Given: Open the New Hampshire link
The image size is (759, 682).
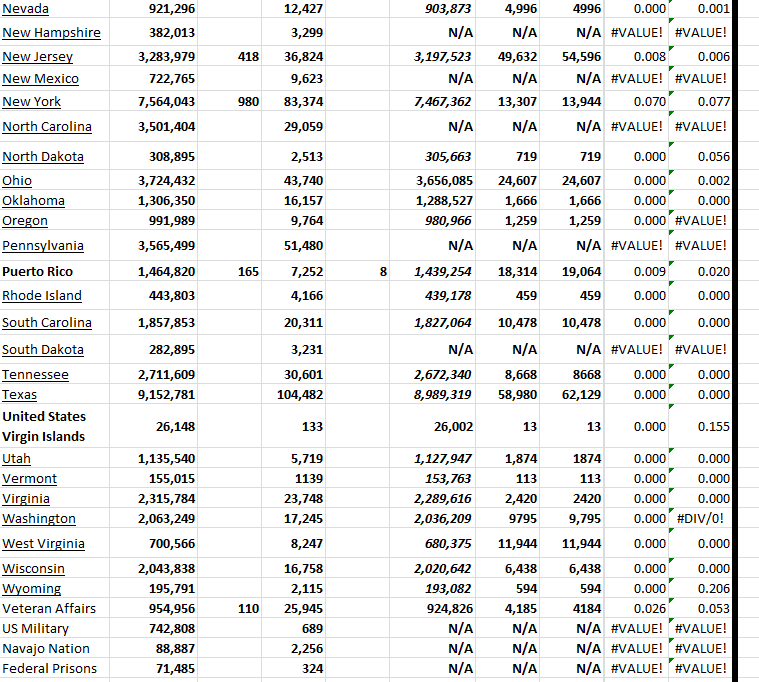Looking at the screenshot, I should click(x=51, y=32).
